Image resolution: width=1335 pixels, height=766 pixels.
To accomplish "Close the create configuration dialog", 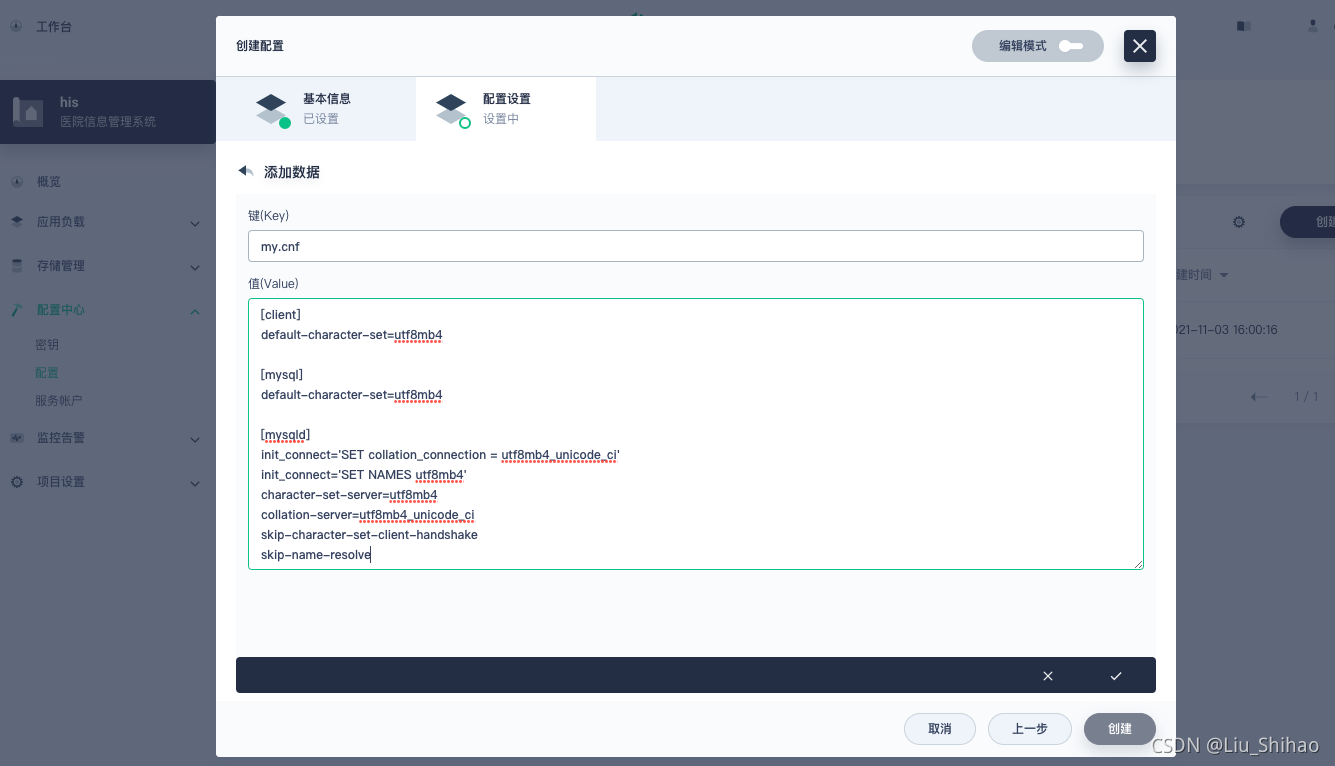I will (x=1140, y=46).
